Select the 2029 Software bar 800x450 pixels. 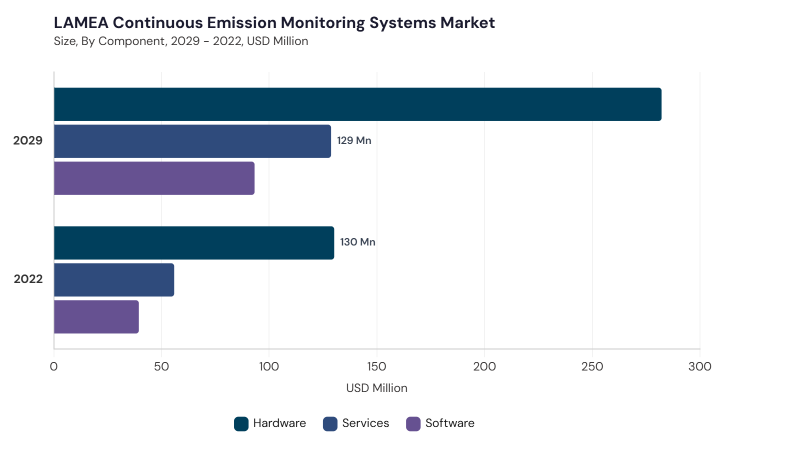[154, 178]
